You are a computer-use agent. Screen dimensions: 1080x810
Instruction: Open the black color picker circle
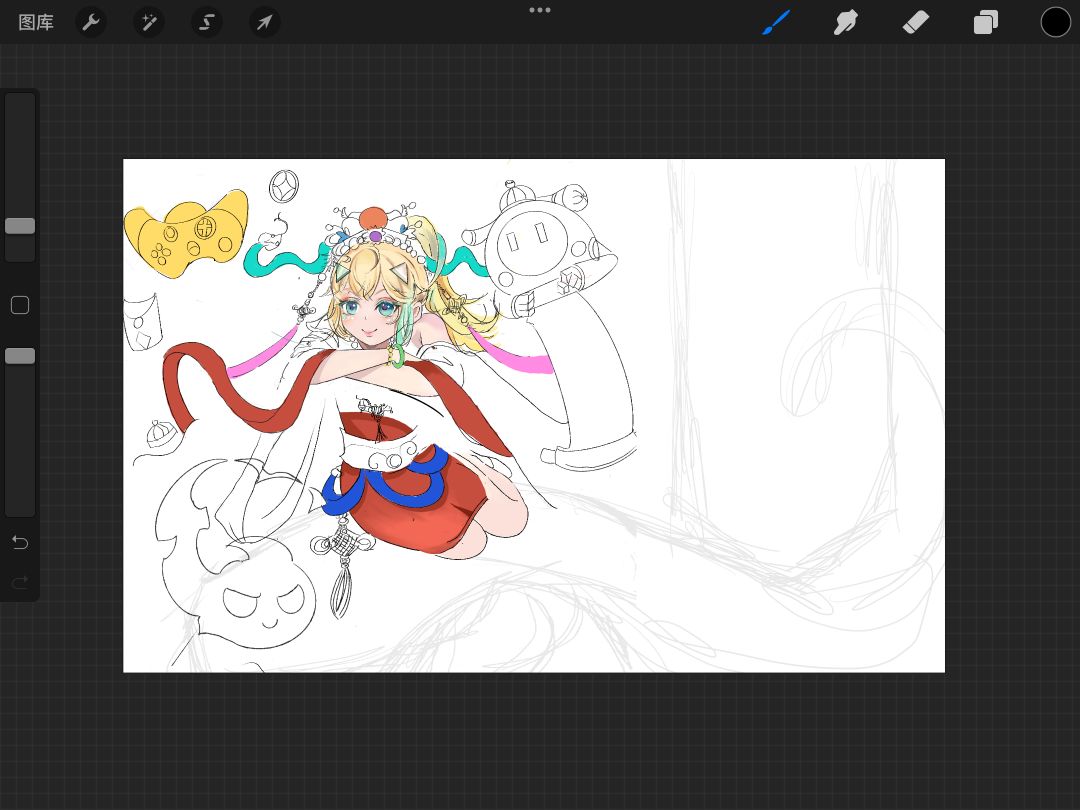[x=1055, y=22]
